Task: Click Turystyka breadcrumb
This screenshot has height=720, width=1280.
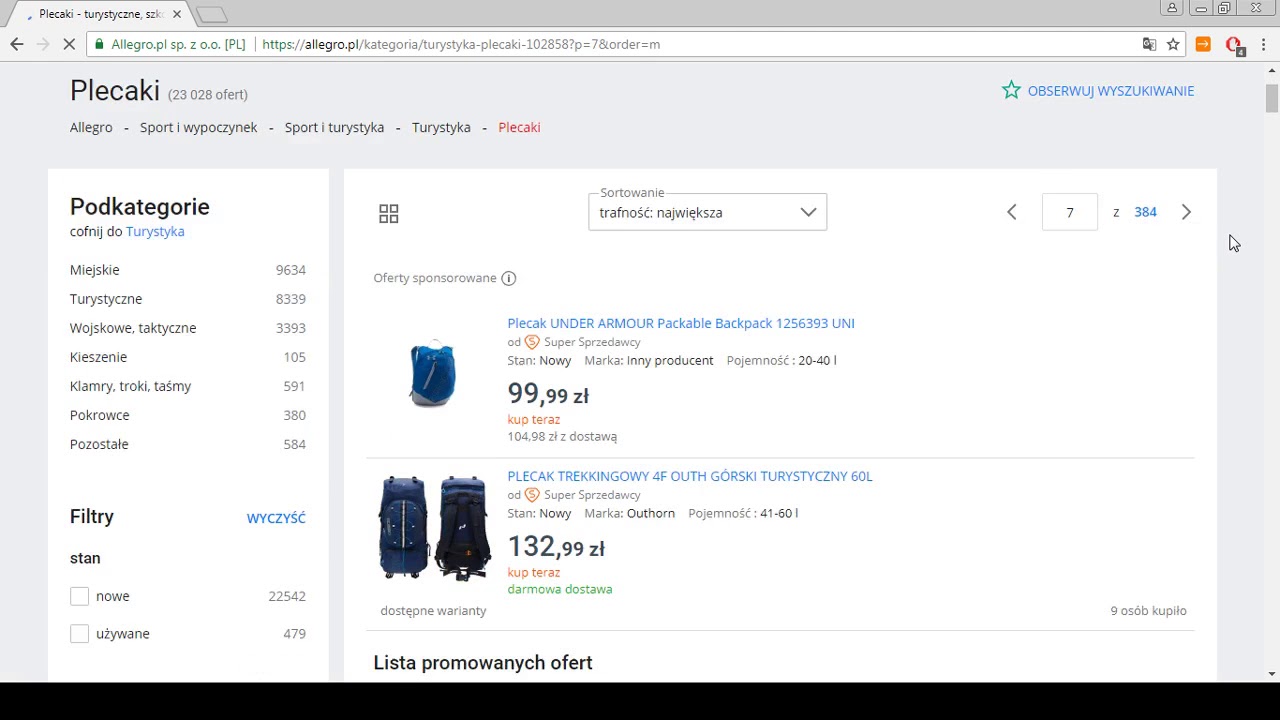Action: click(x=441, y=127)
